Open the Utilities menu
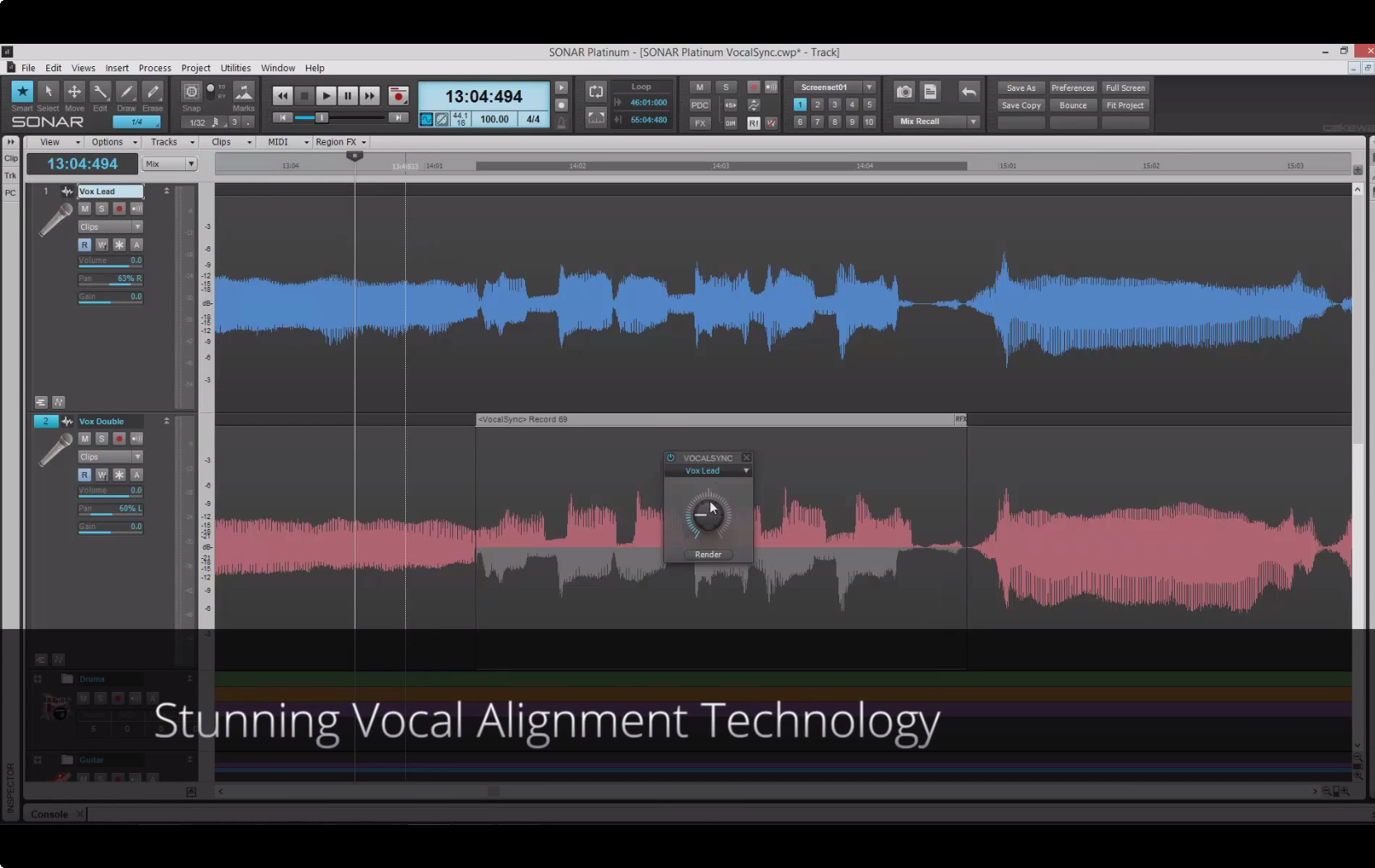 [x=236, y=68]
